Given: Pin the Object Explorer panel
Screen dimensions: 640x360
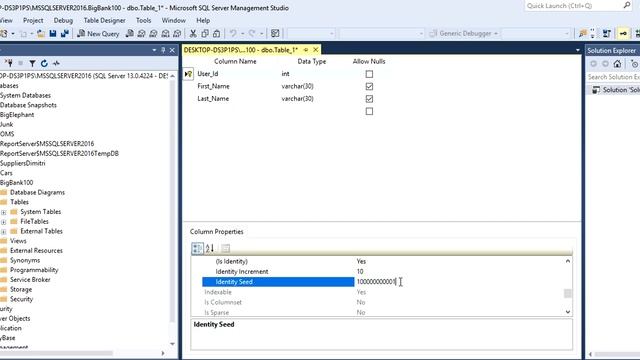Looking at the screenshot, I should click(163, 50).
